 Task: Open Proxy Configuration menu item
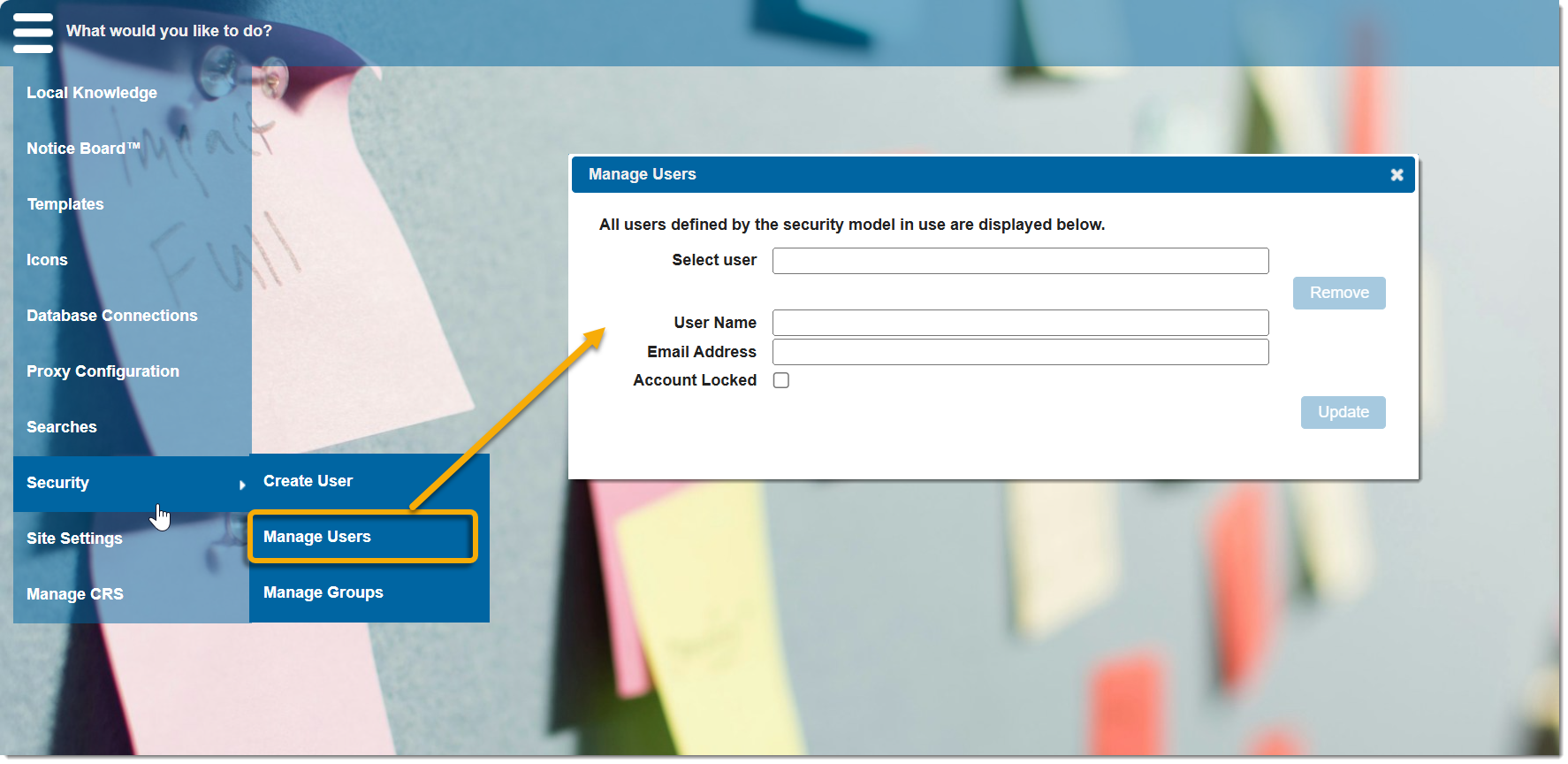pyautogui.click(x=103, y=372)
